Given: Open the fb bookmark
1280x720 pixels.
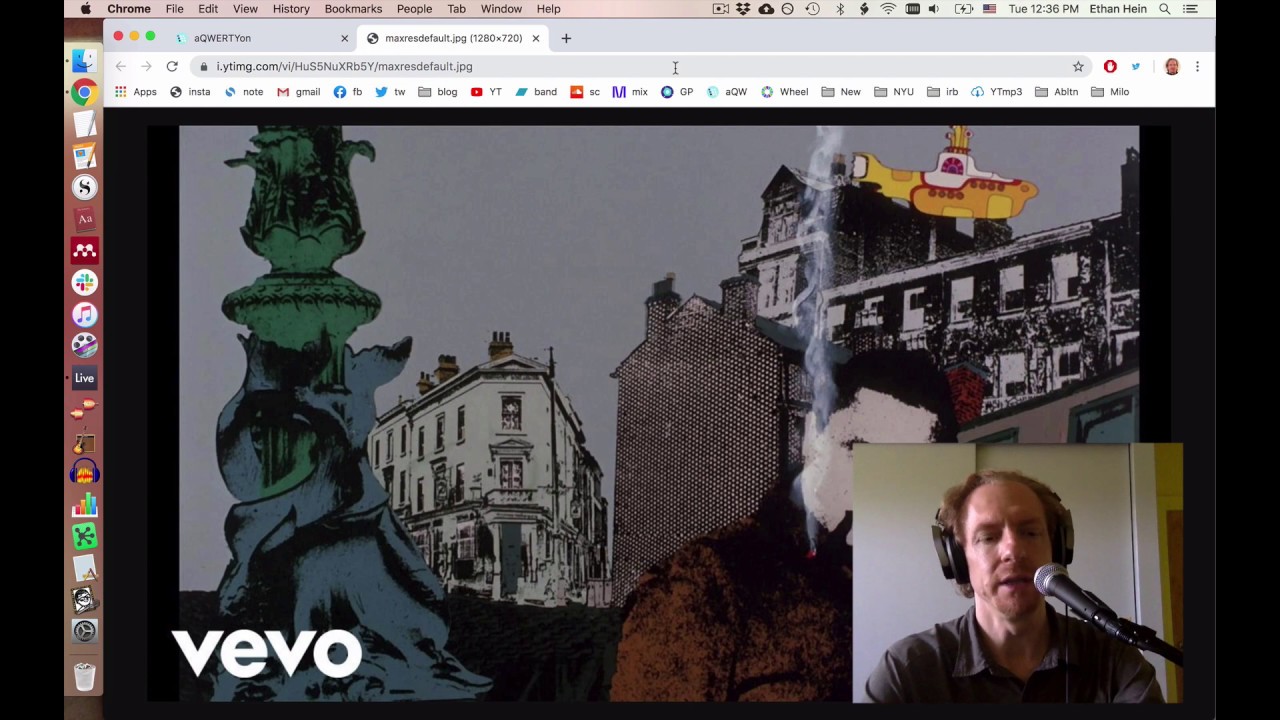Looking at the screenshot, I should point(348,92).
